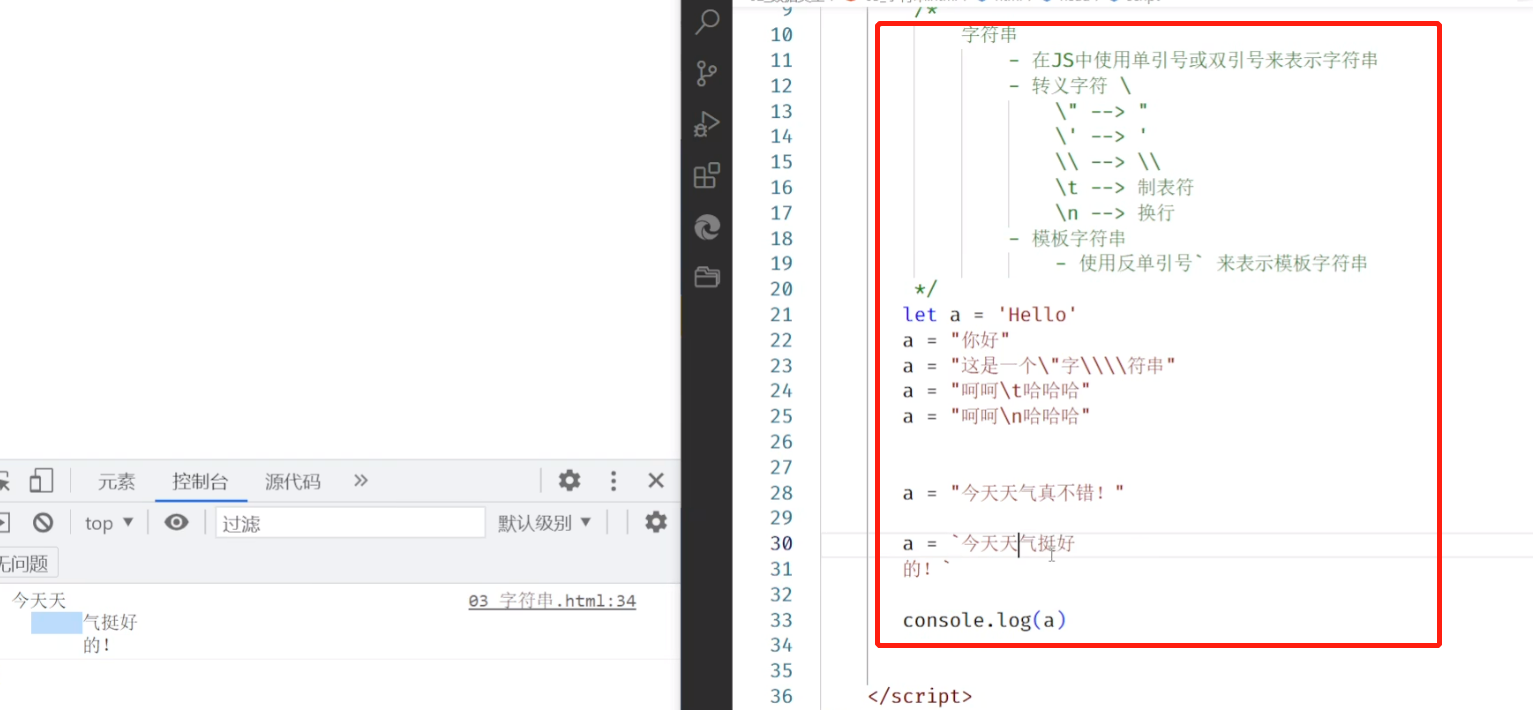Switch to the 元素 tab
Screen dimensions: 1533x710
coord(116,482)
